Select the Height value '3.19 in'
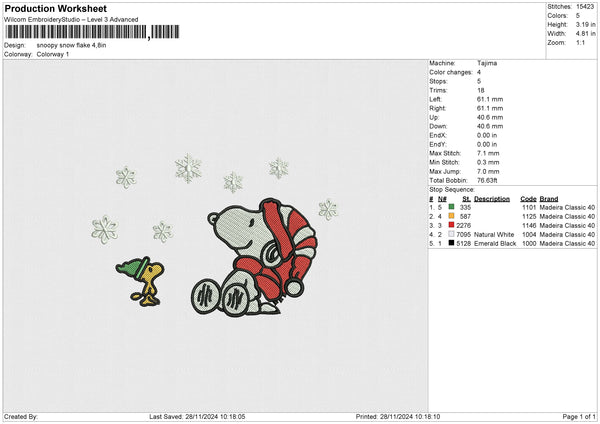Screen dimensions: 600x424 pos(585,24)
